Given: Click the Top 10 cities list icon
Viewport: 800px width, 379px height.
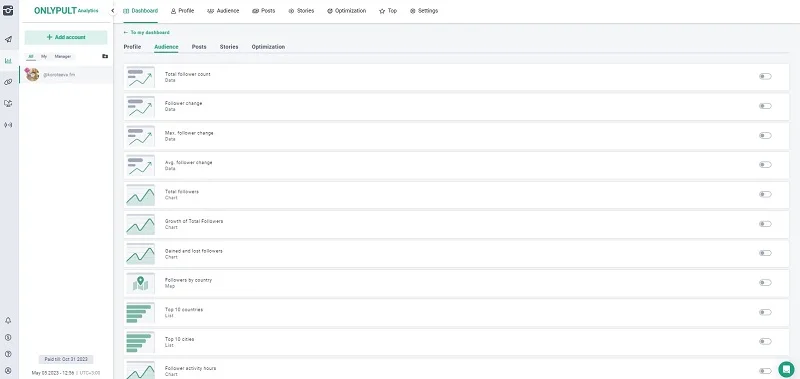Looking at the screenshot, I should (140, 342).
